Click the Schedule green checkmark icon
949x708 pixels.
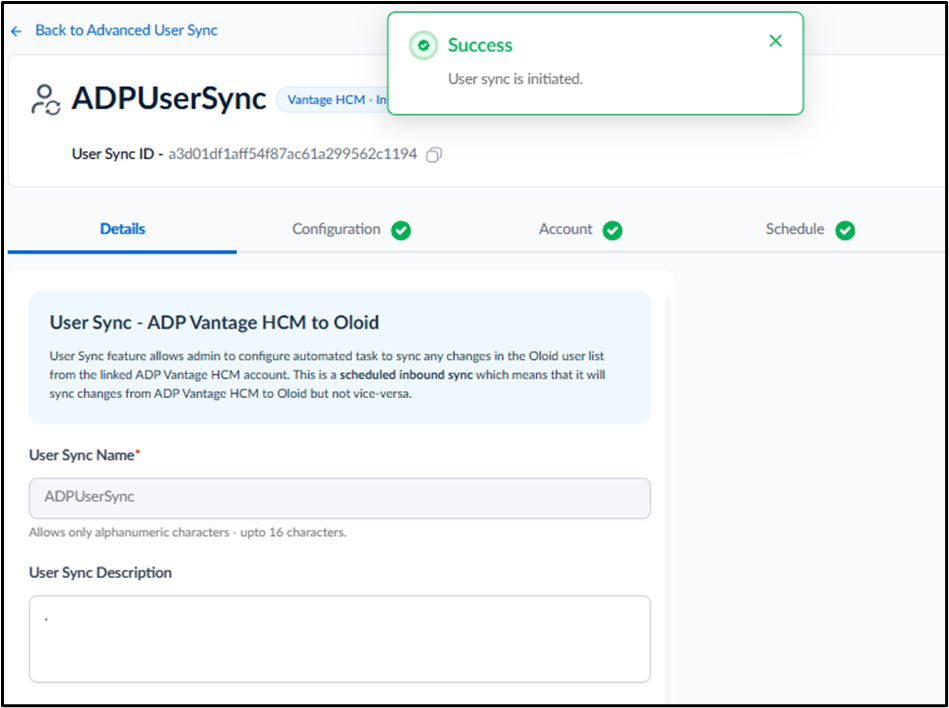click(x=845, y=231)
